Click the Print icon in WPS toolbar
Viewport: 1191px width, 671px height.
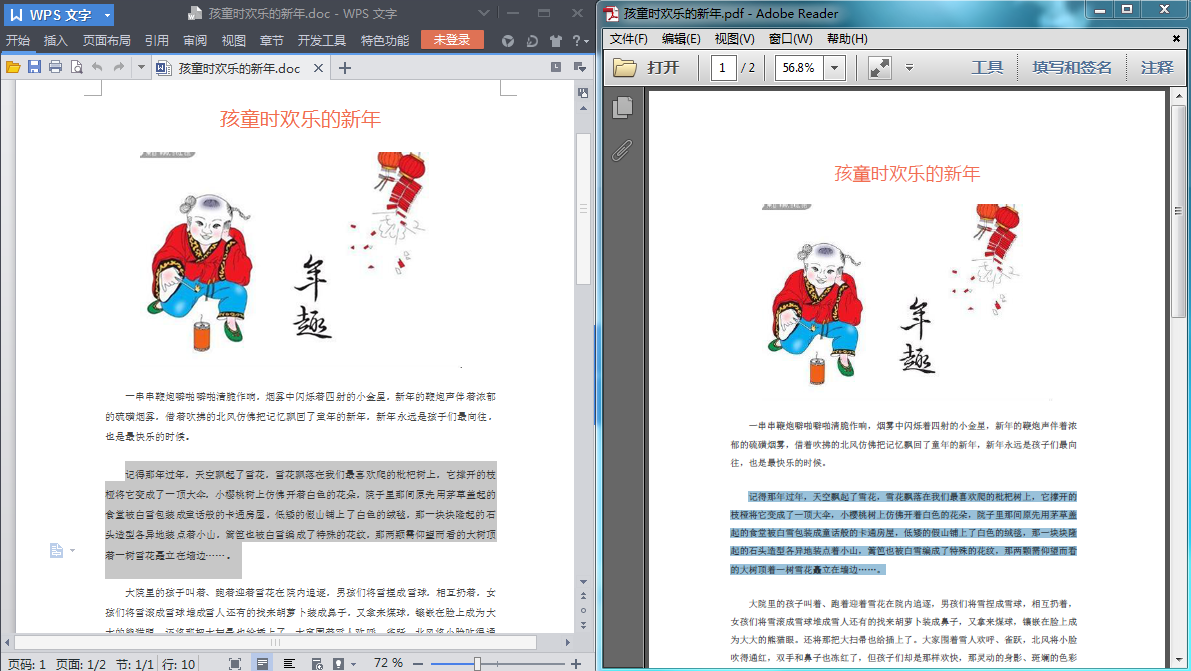pyautogui.click(x=55, y=67)
